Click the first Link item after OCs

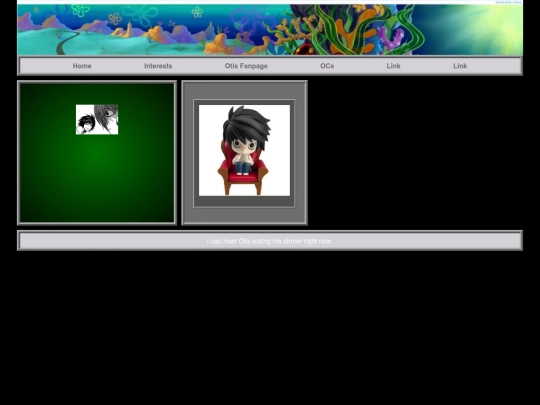[393, 66]
